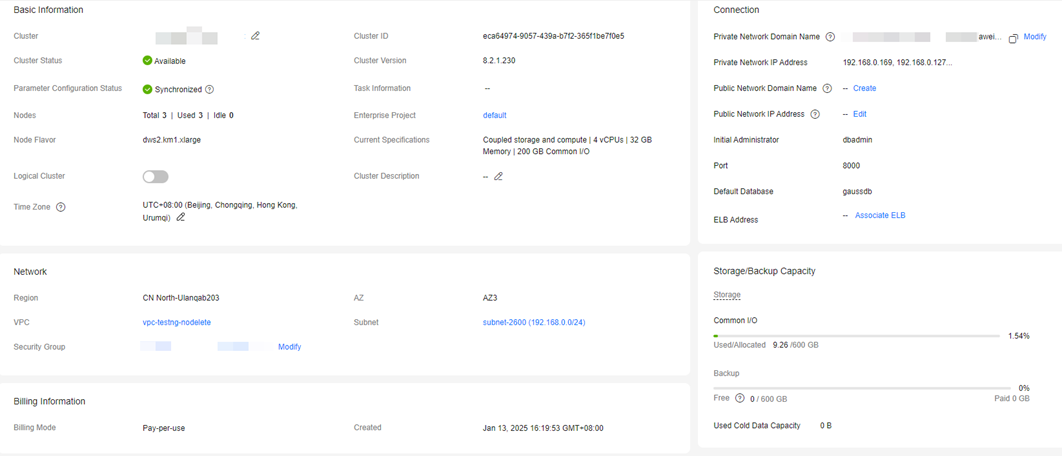Image resolution: width=1062 pixels, height=456 pixels.
Task: Click the Basic Information section heading
Action: (49, 10)
